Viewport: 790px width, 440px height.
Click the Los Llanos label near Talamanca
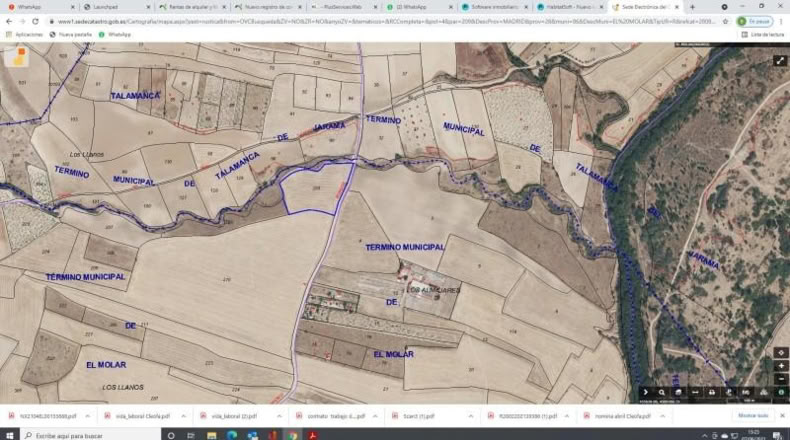tap(87, 154)
